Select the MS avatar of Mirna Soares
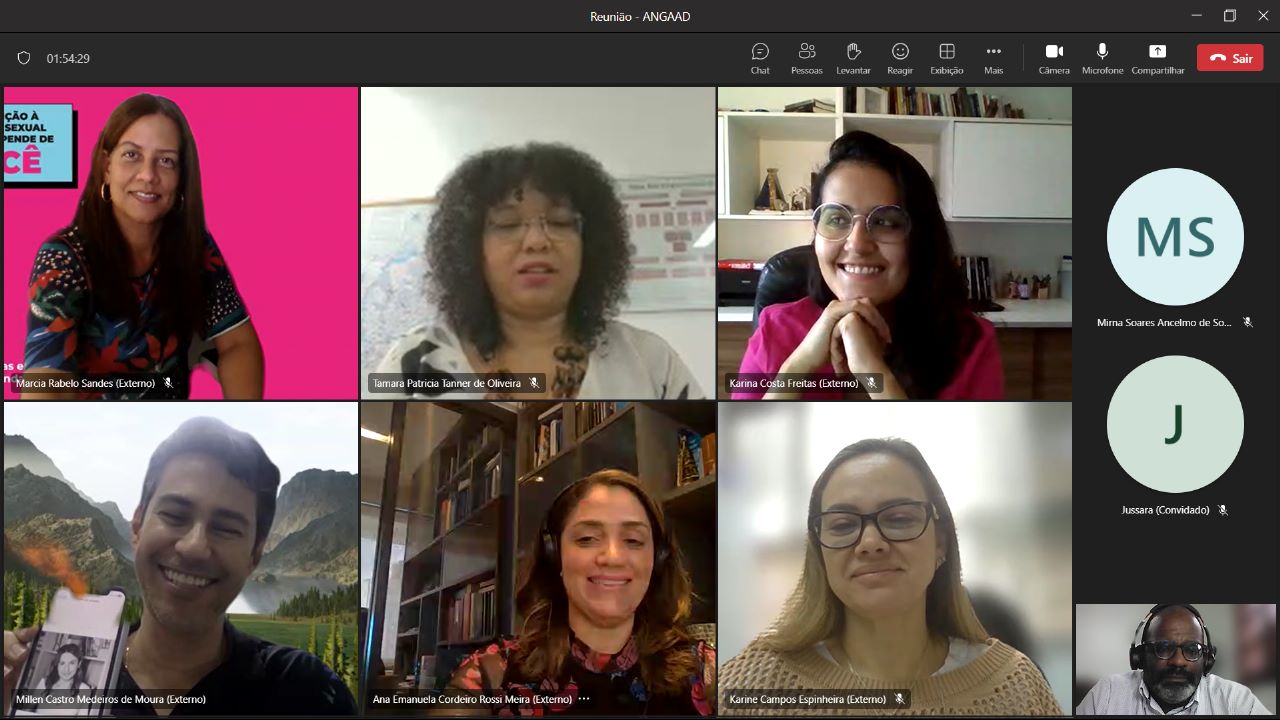 (x=1175, y=237)
